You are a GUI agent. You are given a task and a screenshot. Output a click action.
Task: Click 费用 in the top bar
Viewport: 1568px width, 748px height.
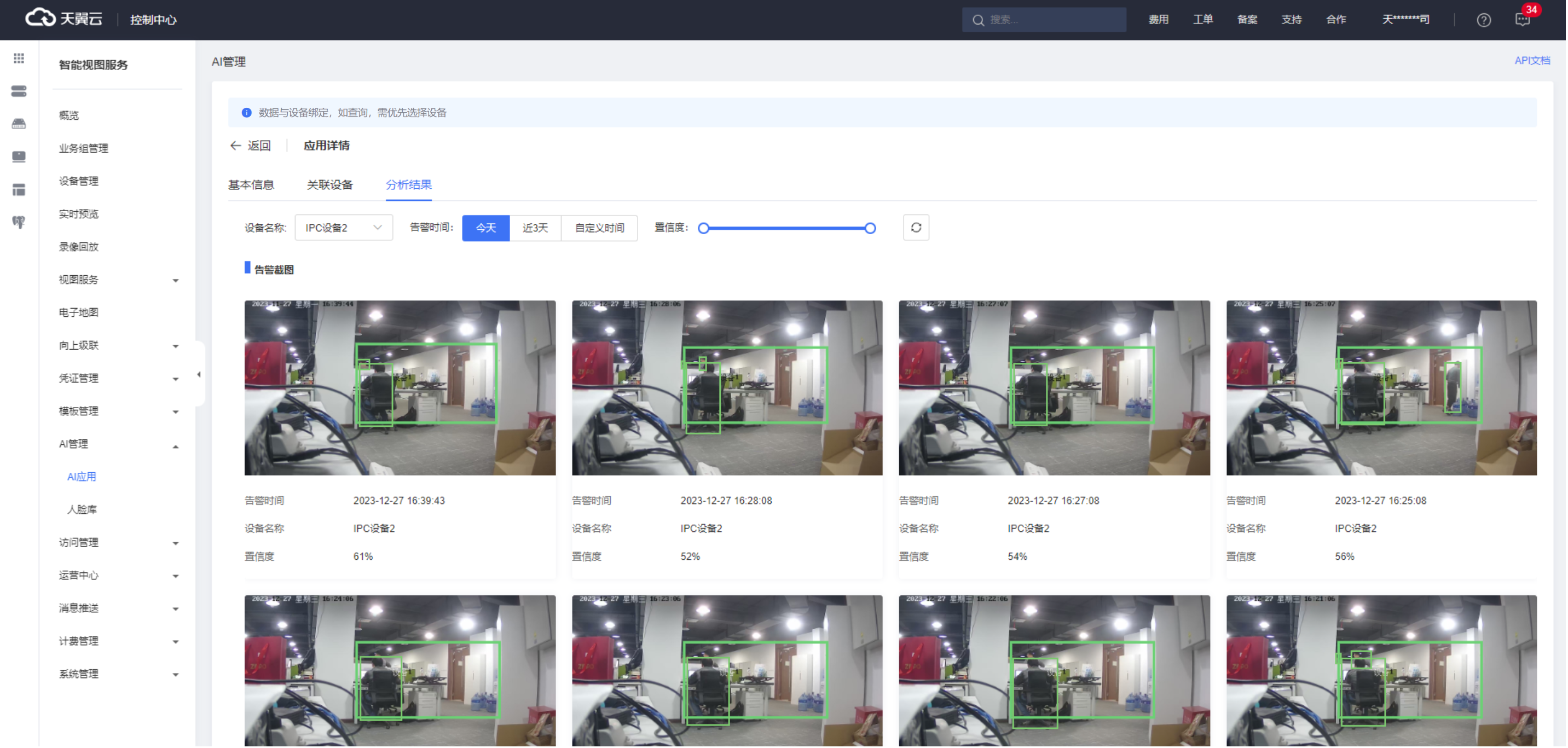pos(1159,20)
